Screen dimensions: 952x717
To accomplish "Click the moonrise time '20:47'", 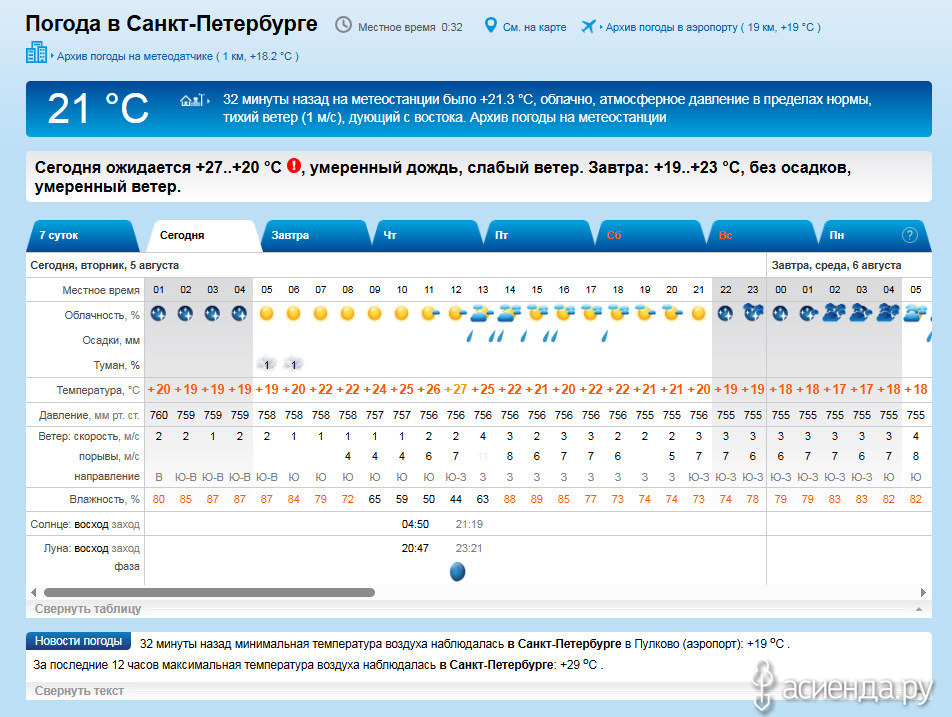I will (415, 548).
